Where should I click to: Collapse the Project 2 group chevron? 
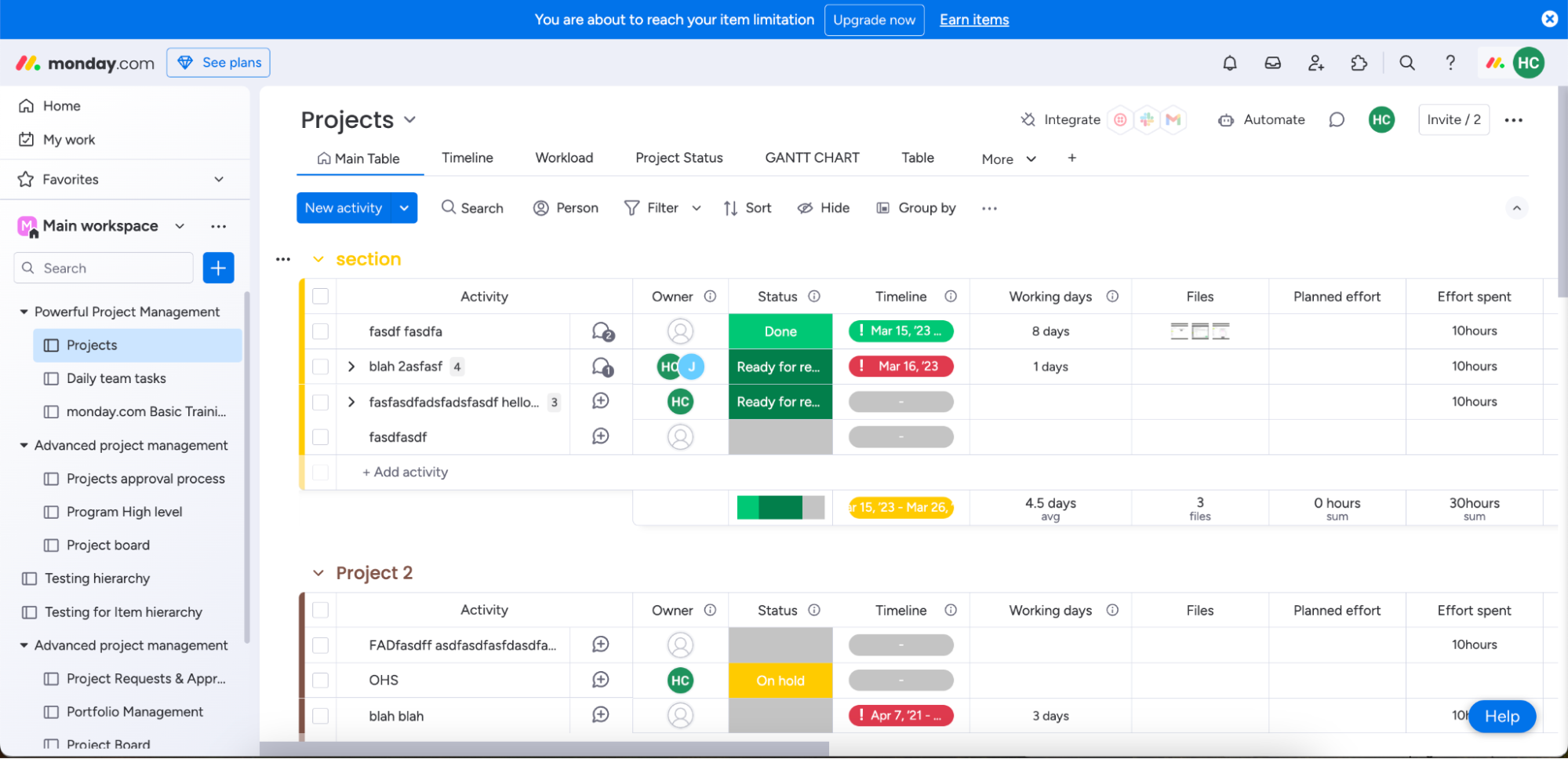click(x=318, y=573)
